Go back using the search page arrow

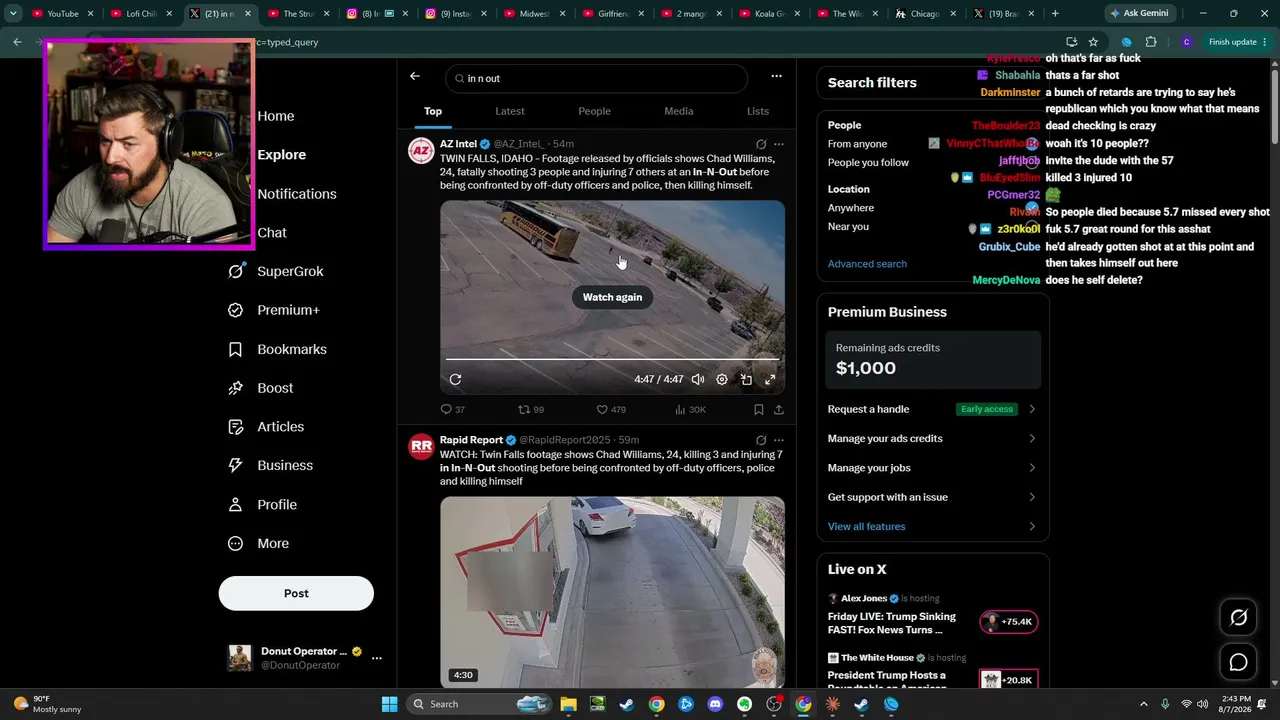coord(415,76)
